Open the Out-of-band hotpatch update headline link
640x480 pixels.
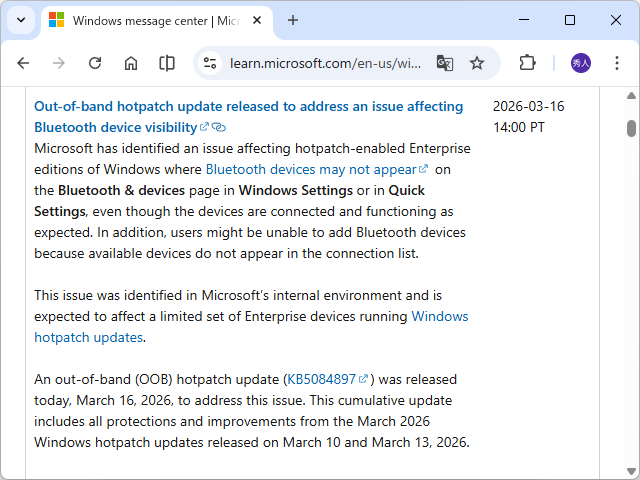248,106
